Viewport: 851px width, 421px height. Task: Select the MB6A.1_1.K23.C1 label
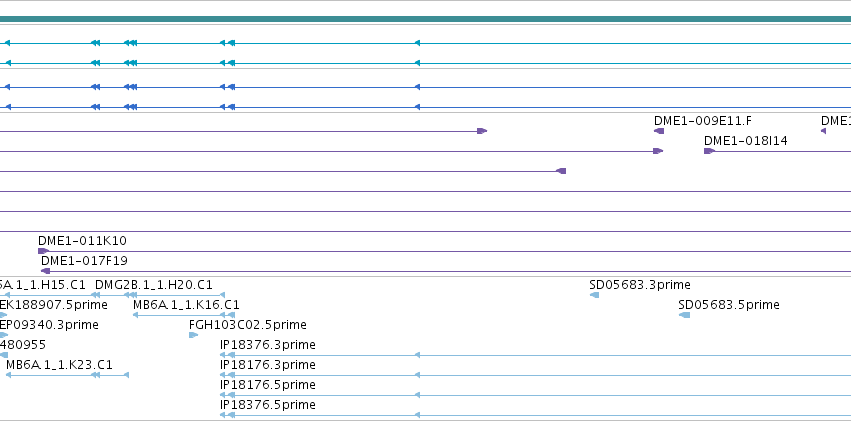(x=59, y=365)
